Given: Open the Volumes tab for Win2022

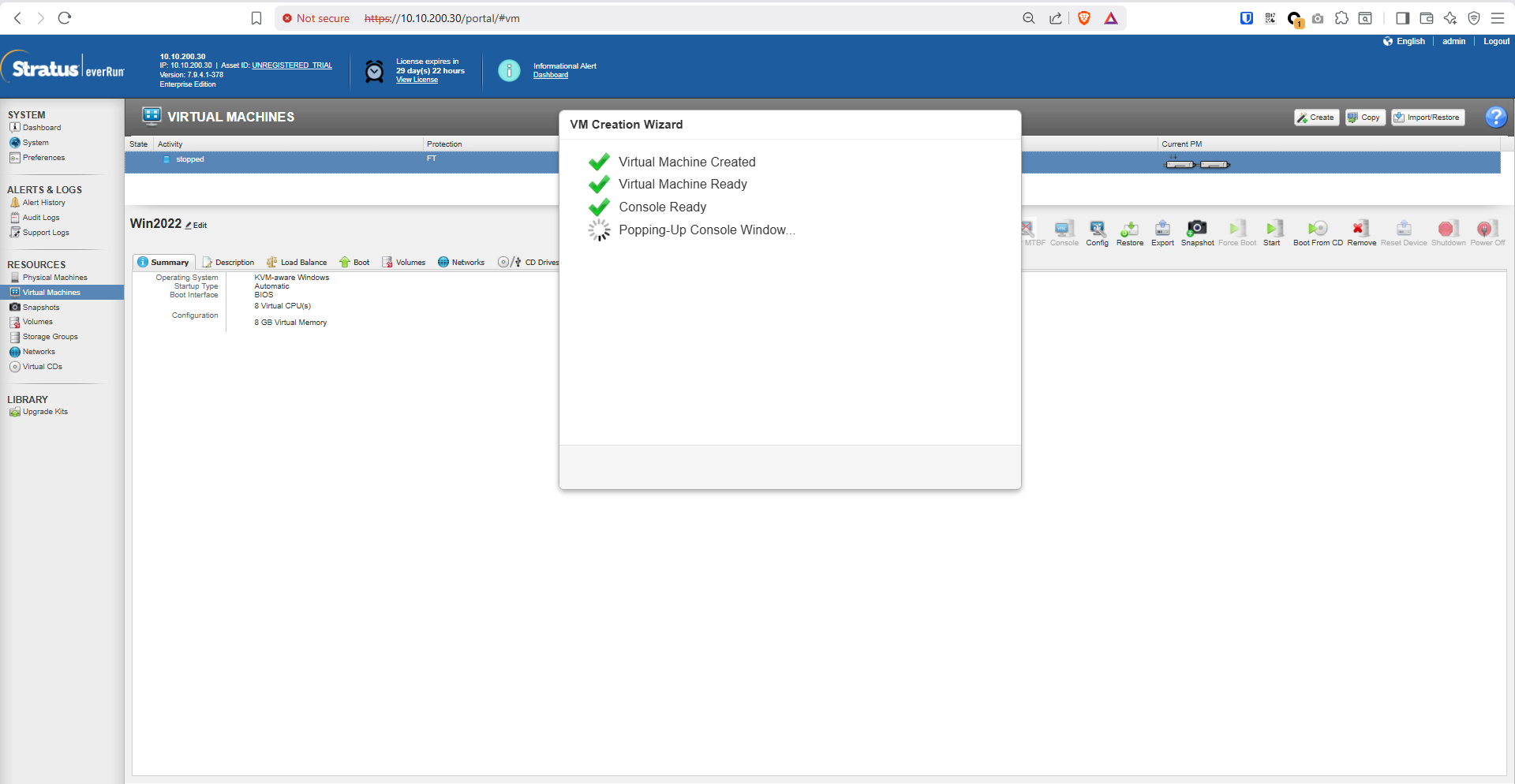Looking at the screenshot, I should click(x=404, y=263).
